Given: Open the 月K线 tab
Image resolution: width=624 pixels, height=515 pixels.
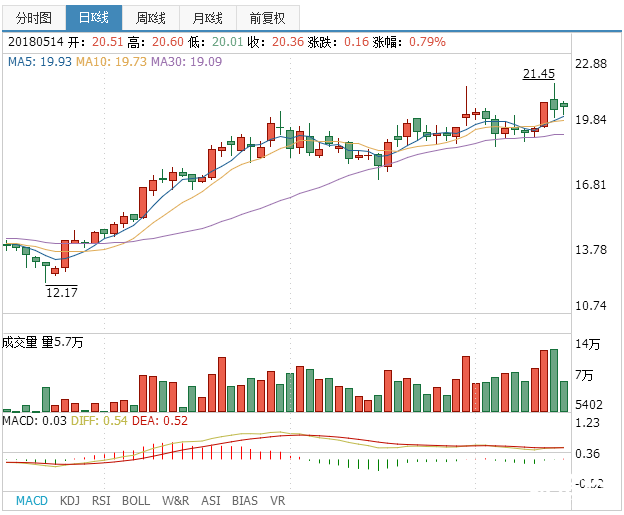Looking at the screenshot, I should 208,18.
